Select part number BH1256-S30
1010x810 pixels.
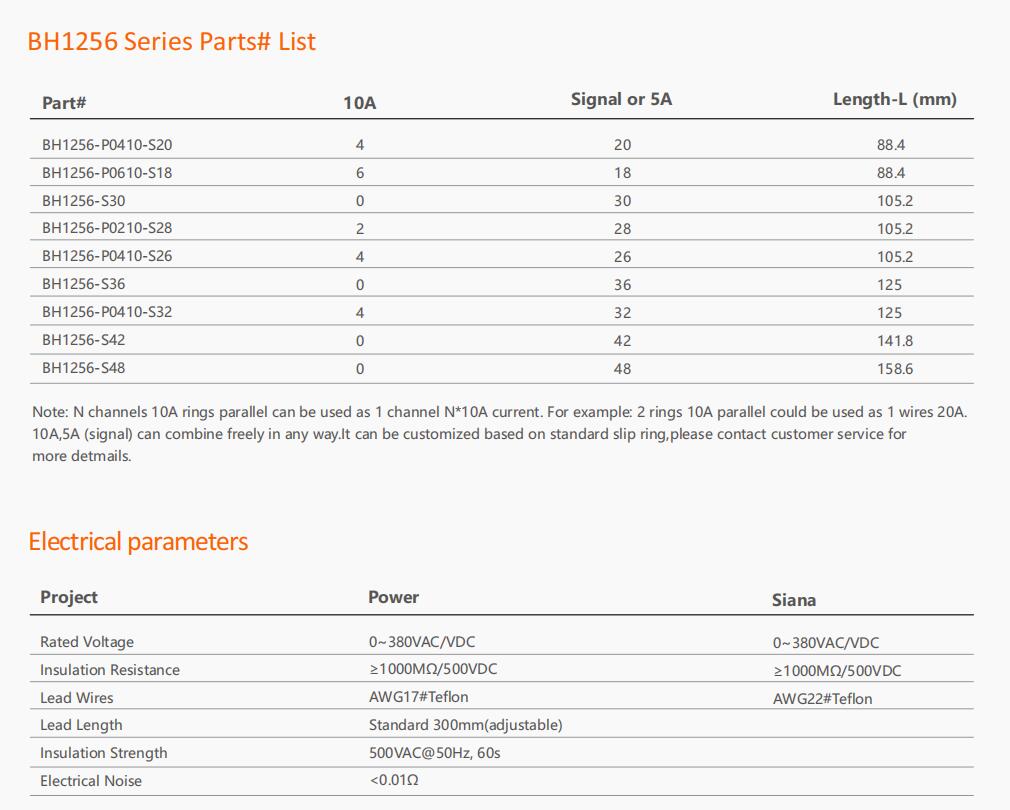click(84, 201)
